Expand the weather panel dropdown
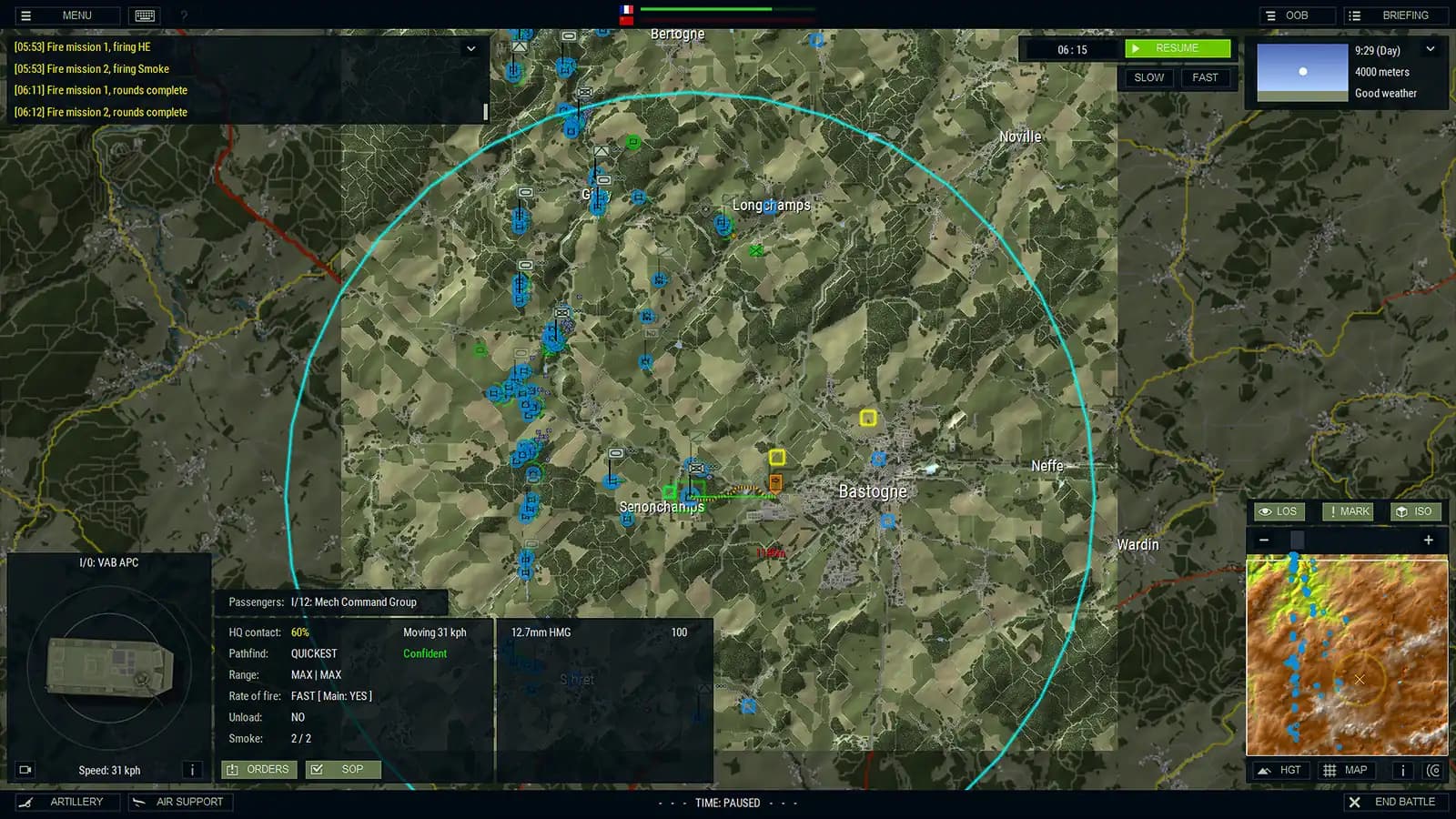 [x=1431, y=48]
